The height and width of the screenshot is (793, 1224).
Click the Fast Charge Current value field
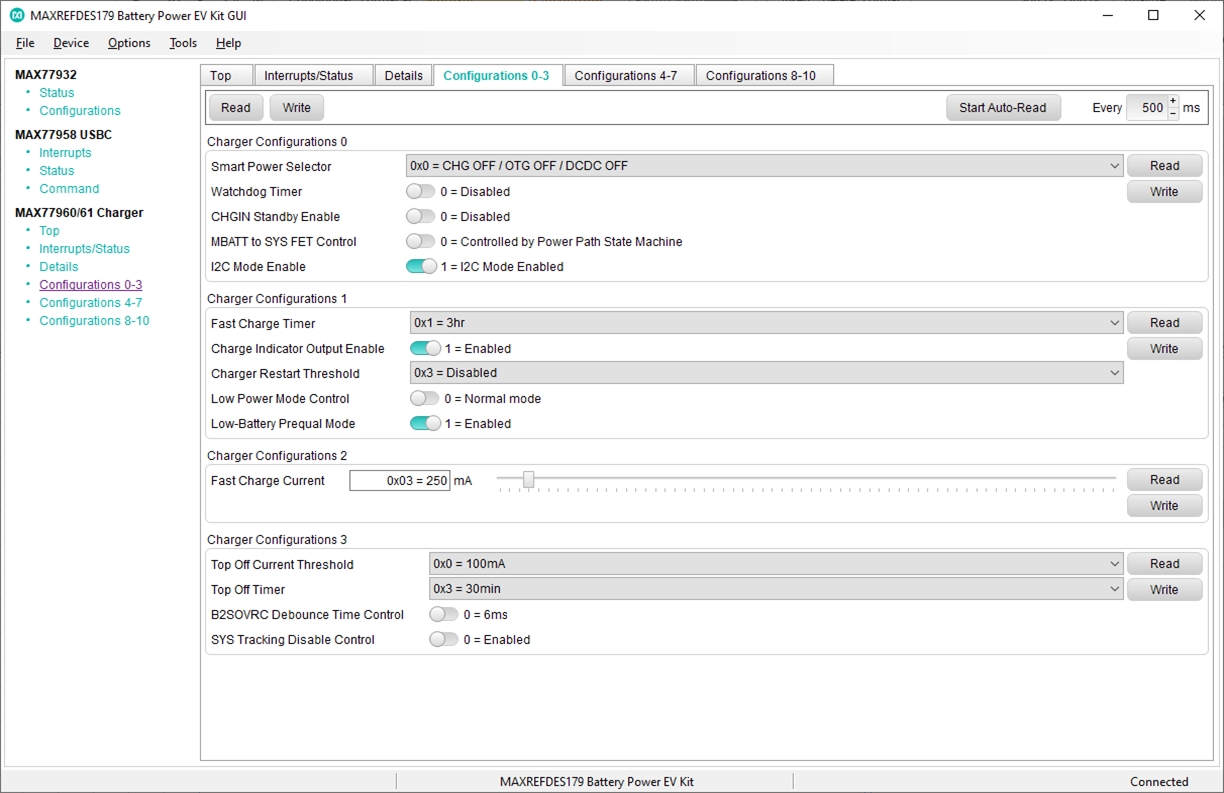(x=399, y=481)
